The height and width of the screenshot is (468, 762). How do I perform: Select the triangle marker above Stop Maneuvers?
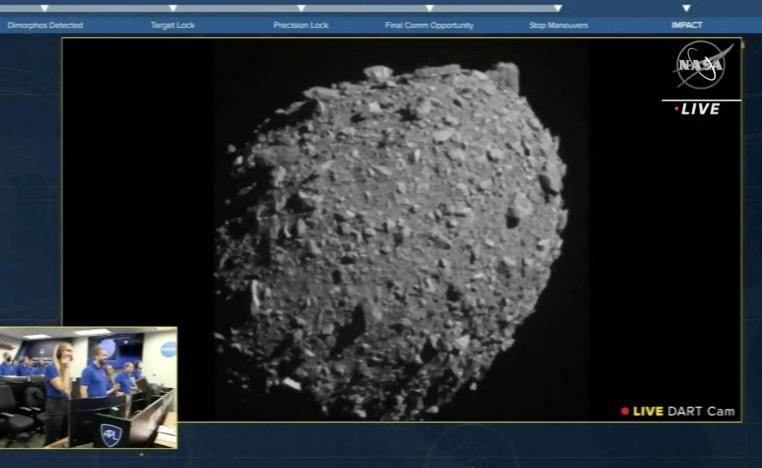[558, 8]
